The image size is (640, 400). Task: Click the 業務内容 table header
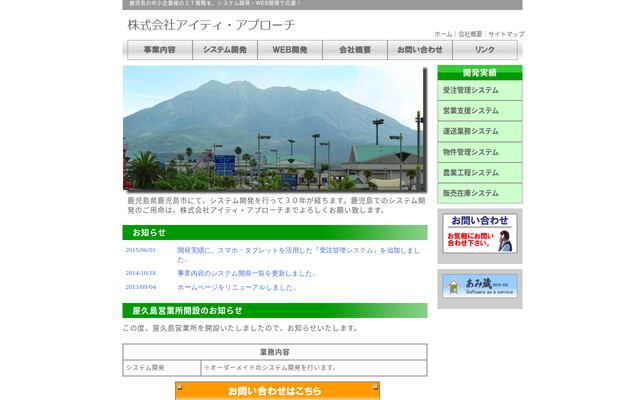pos(275,352)
